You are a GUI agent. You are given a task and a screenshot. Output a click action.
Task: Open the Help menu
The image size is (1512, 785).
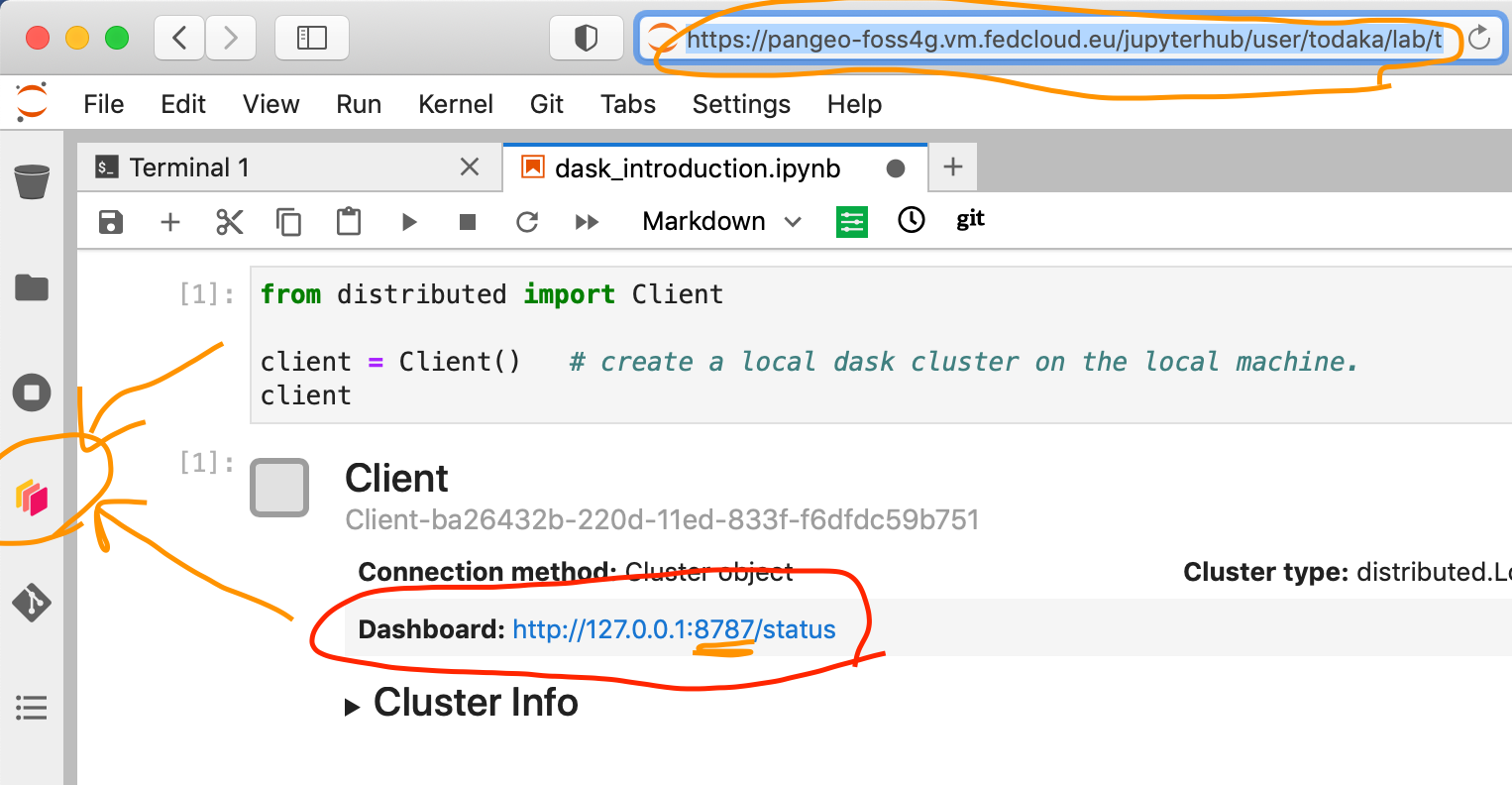[855, 104]
